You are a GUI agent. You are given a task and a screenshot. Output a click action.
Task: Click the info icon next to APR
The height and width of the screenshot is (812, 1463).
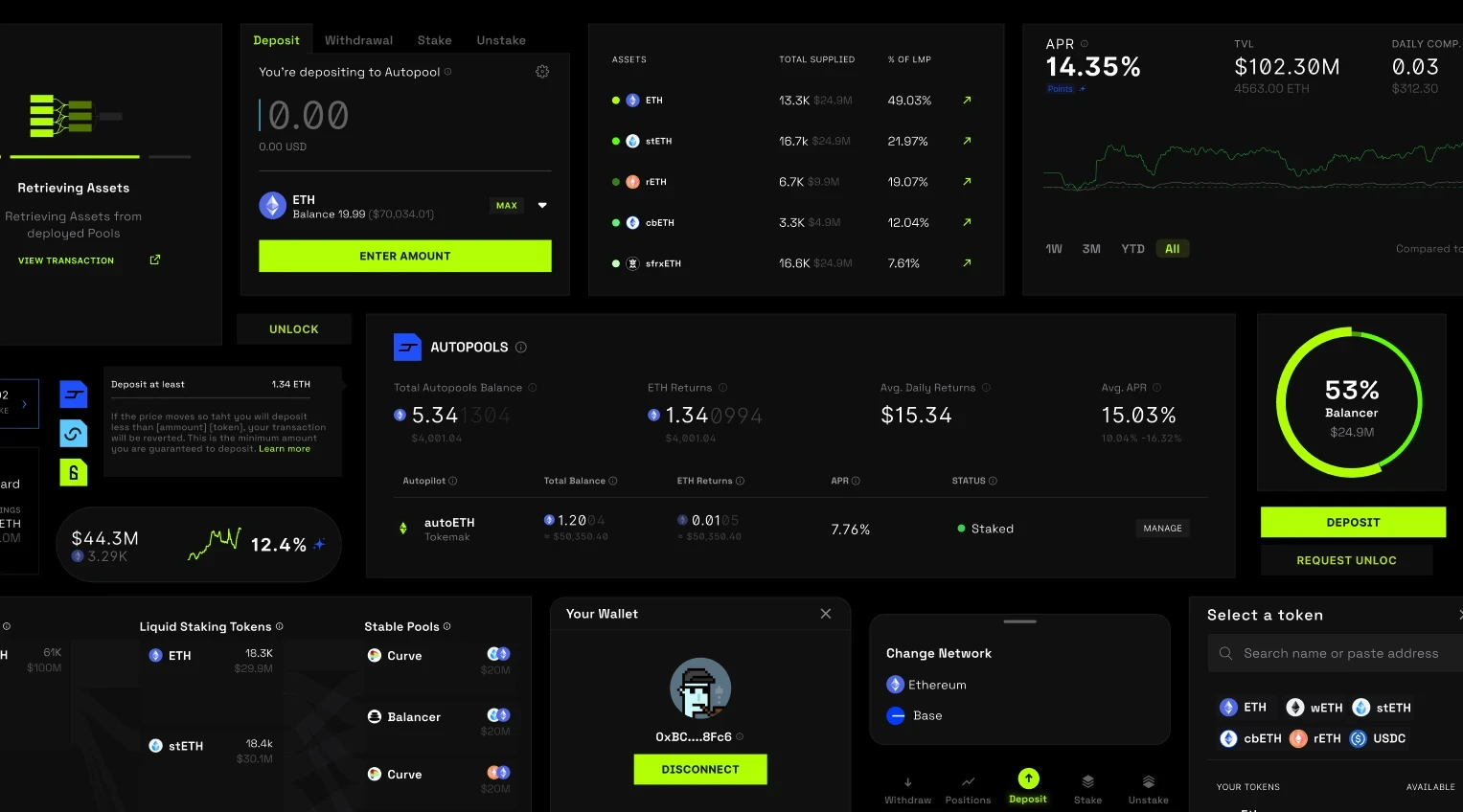coord(1085,44)
